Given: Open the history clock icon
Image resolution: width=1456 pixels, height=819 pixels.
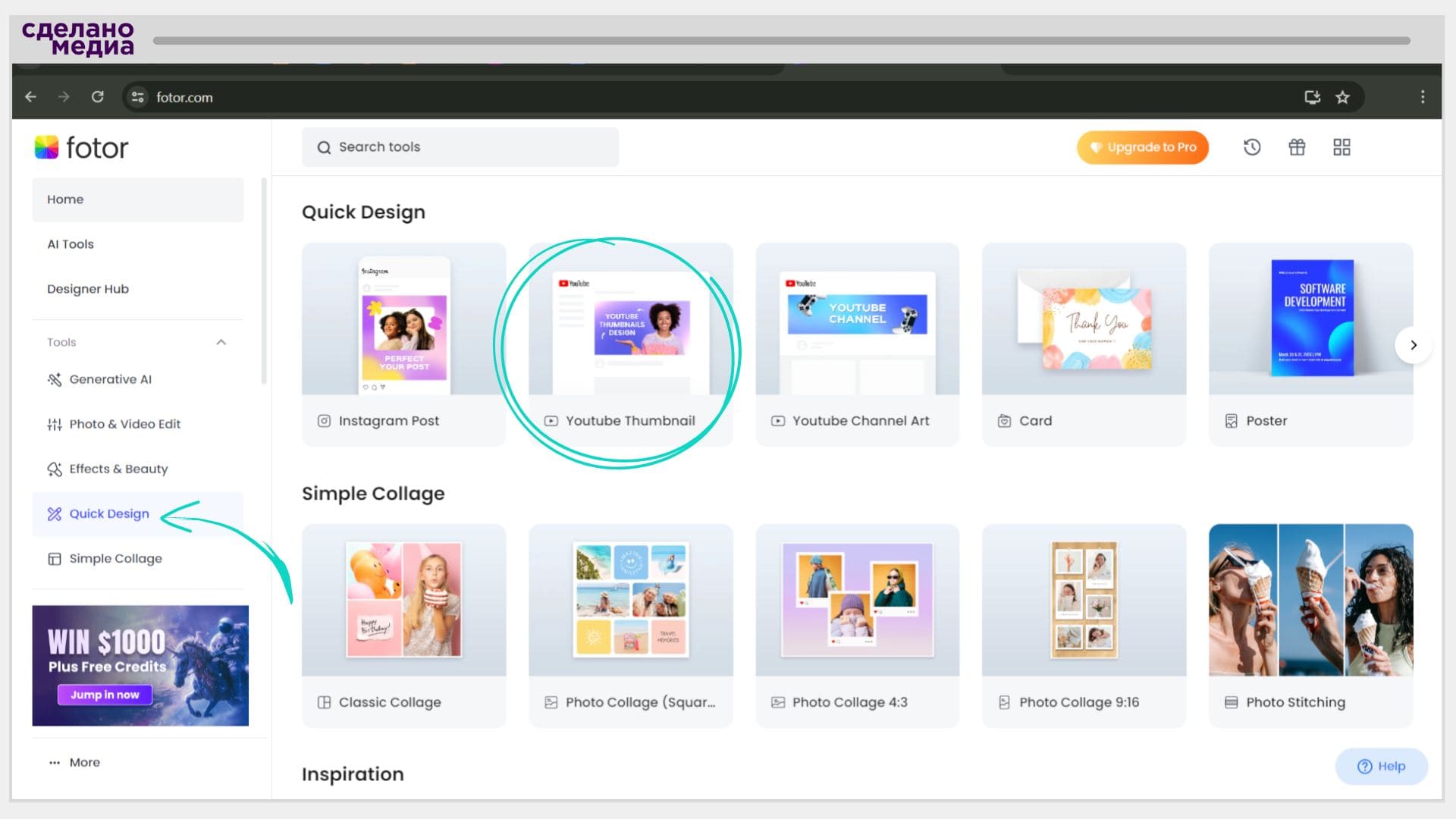Looking at the screenshot, I should 1252,147.
